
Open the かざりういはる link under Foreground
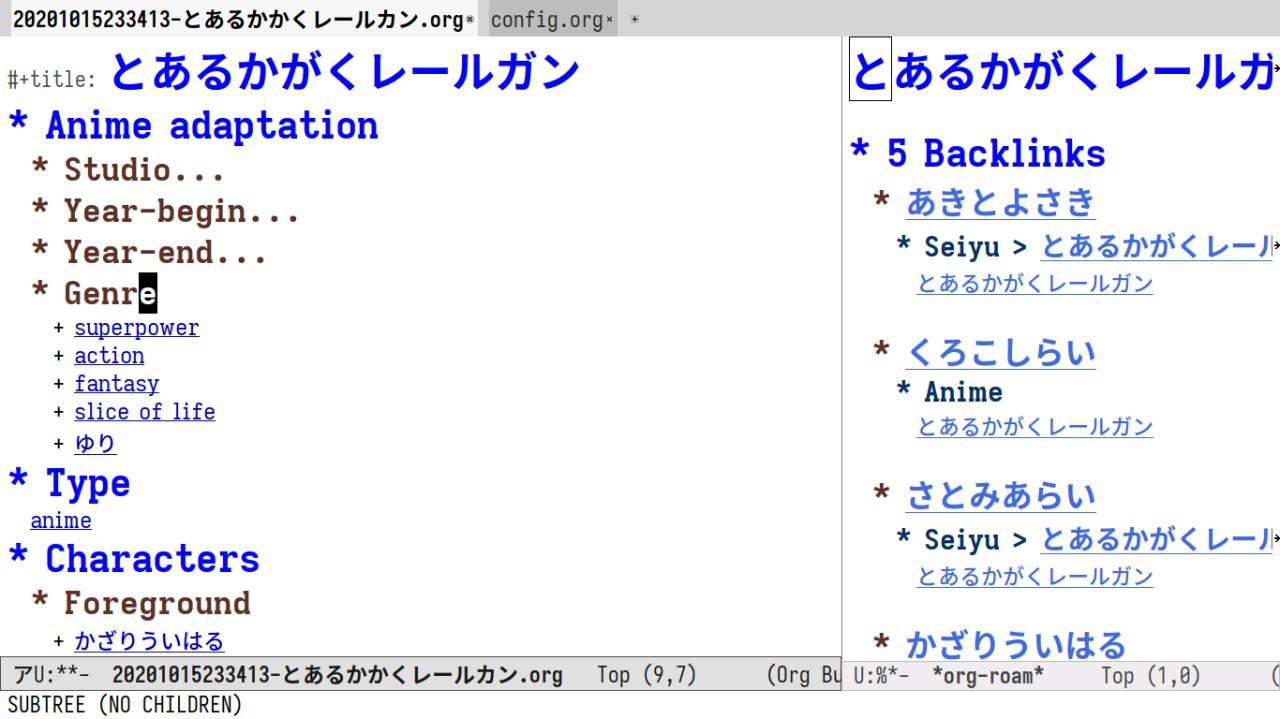click(149, 641)
